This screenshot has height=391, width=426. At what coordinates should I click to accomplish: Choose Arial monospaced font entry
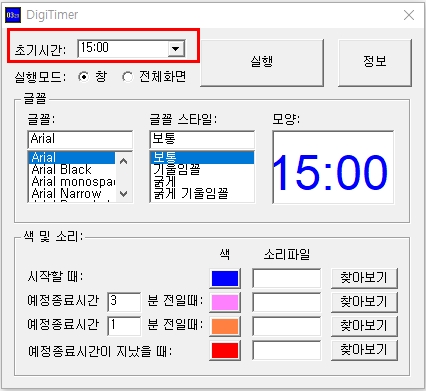coord(72,182)
